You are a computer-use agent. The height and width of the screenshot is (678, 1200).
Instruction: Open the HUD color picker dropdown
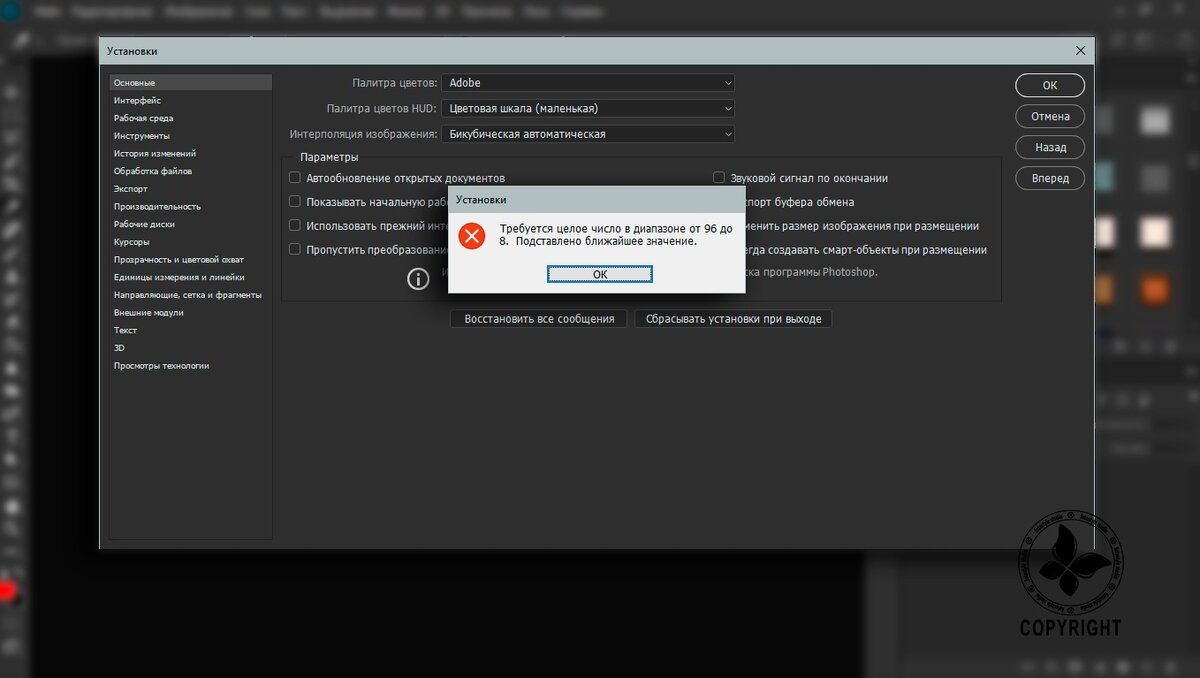point(586,108)
